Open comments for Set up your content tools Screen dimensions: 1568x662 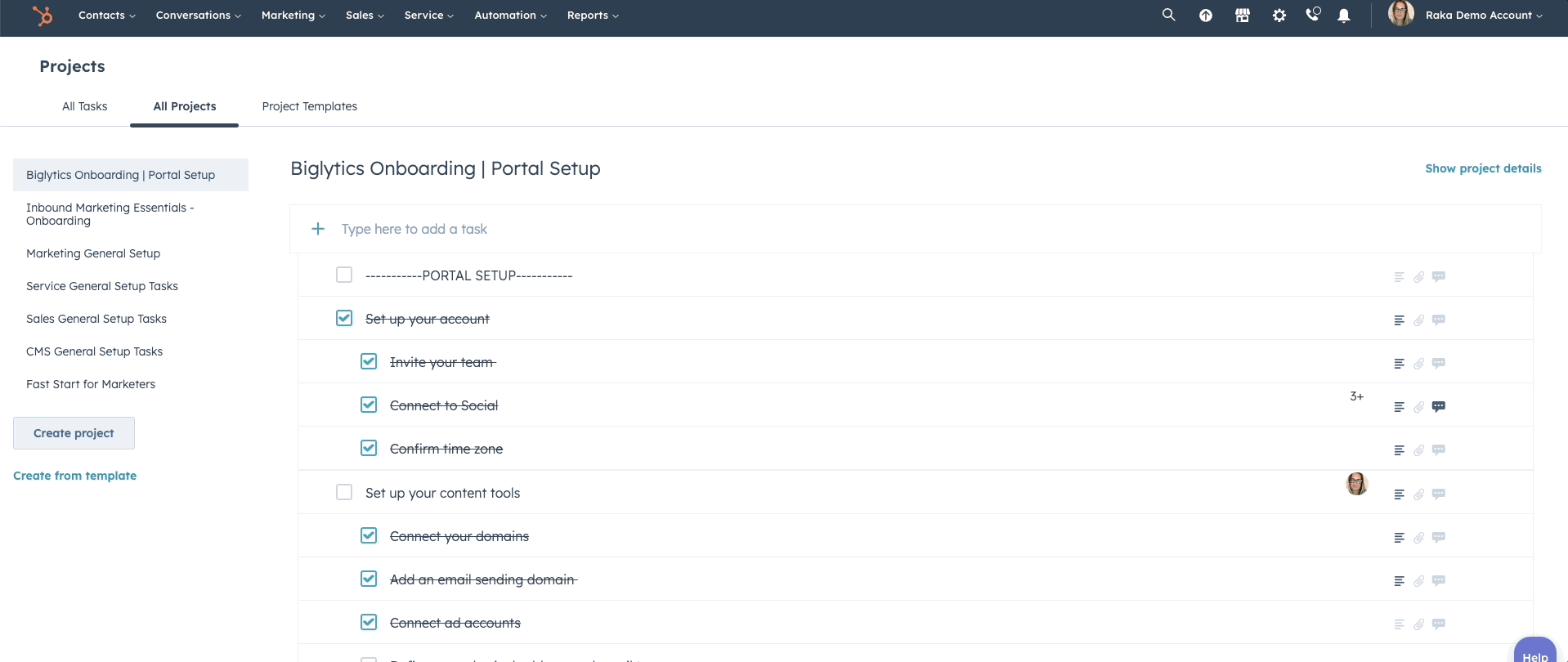pos(1439,494)
